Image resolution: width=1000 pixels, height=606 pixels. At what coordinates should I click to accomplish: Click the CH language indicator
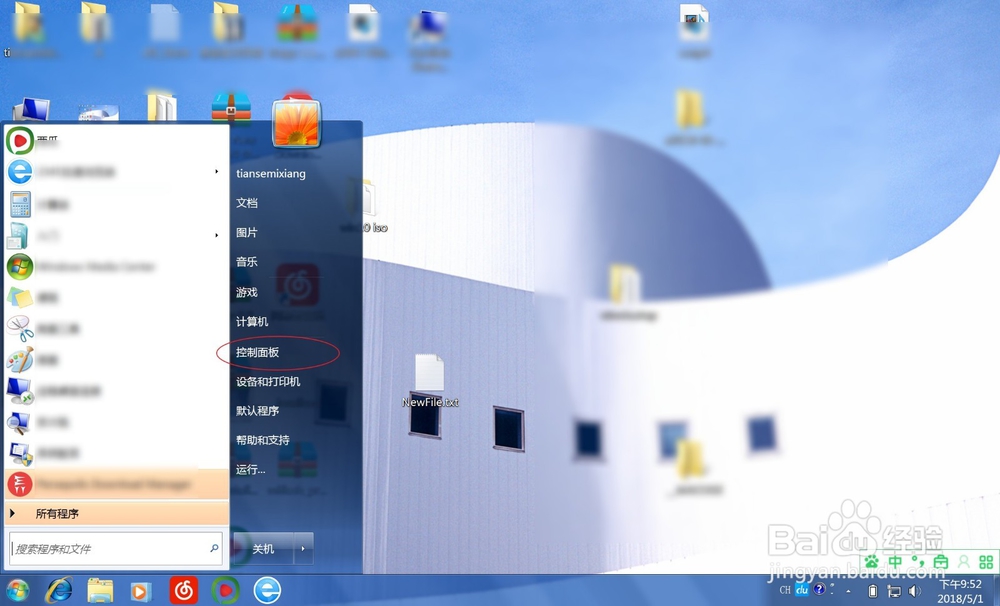click(784, 590)
